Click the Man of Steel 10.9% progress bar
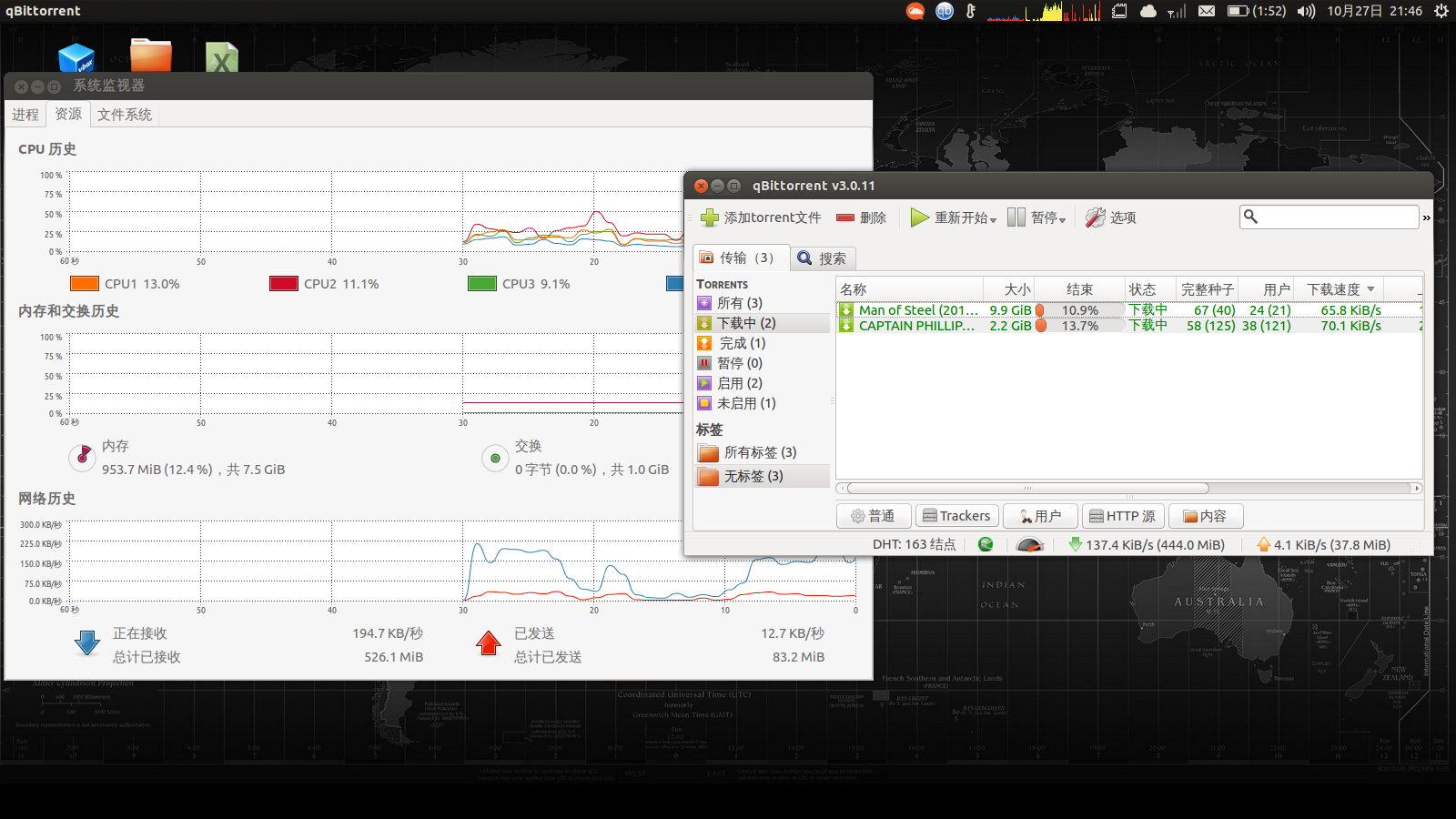The image size is (1456, 819). coord(1080,310)
